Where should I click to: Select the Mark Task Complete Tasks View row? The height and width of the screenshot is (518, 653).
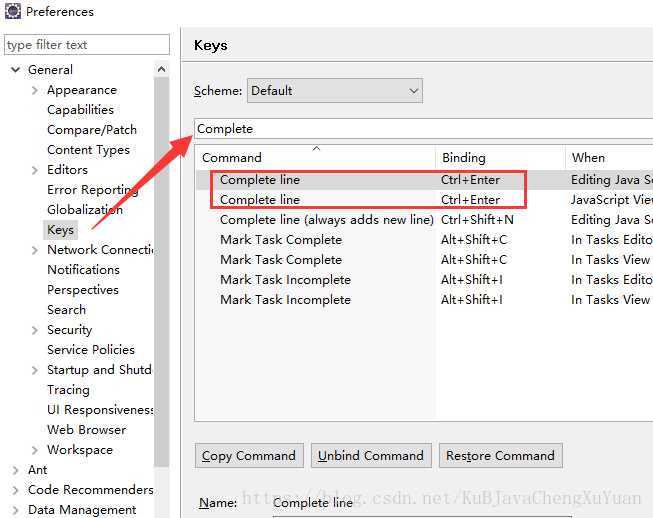425,260
